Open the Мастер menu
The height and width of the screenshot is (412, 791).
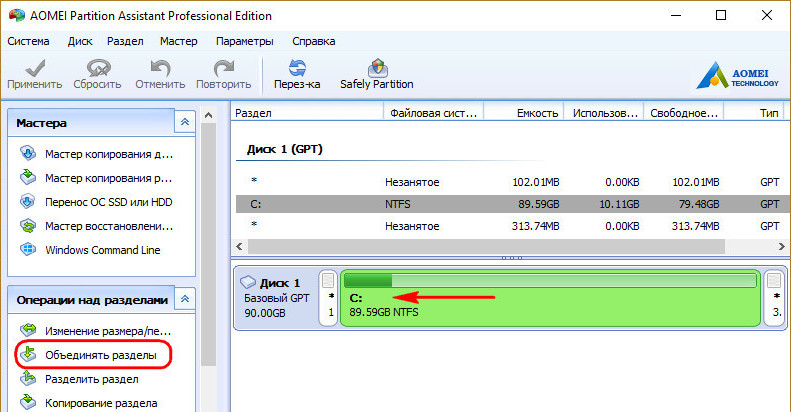point(179,41)
